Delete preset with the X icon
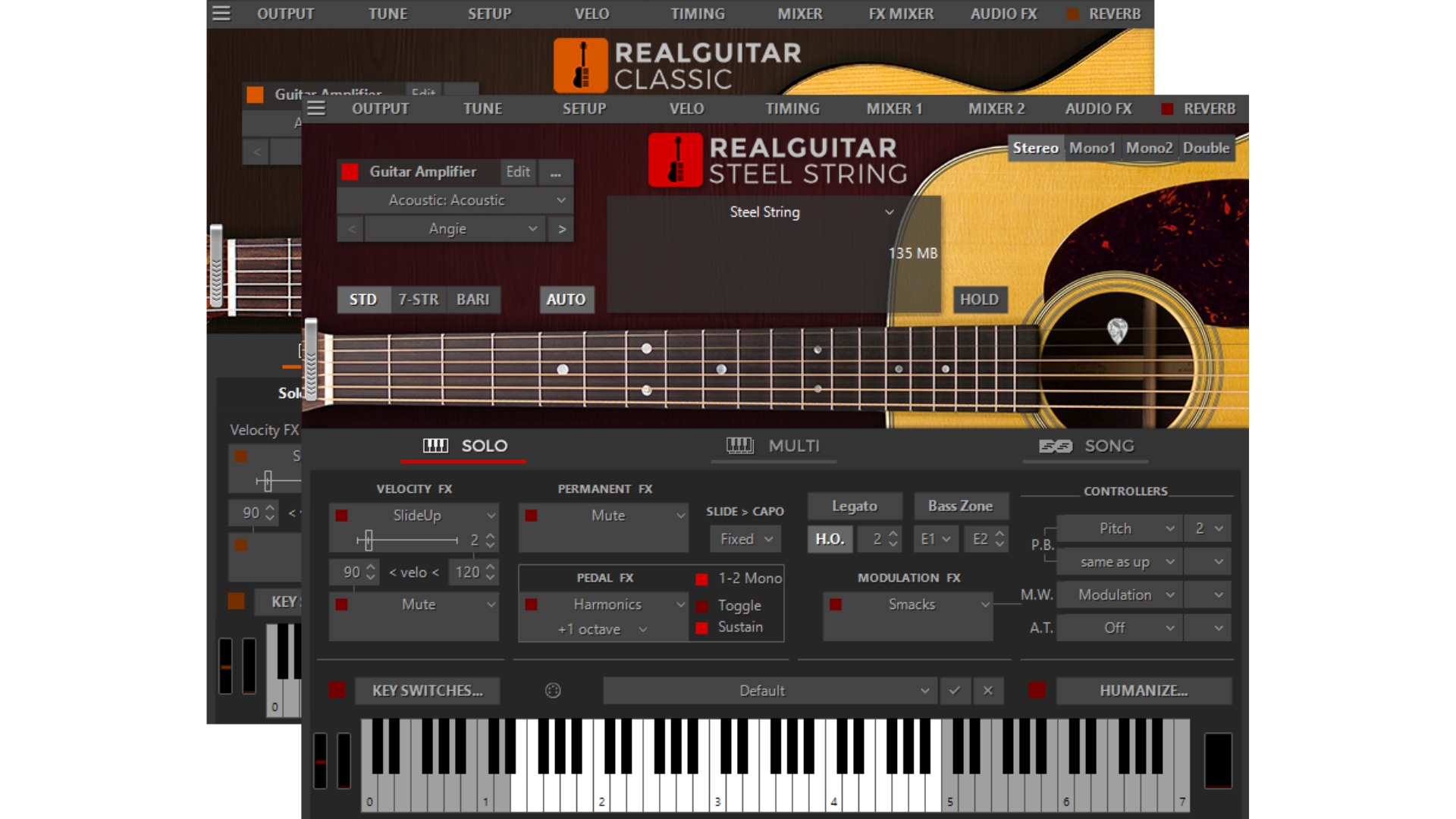The height and width of the screenshot is (819, 1456). tap(987, 690)
